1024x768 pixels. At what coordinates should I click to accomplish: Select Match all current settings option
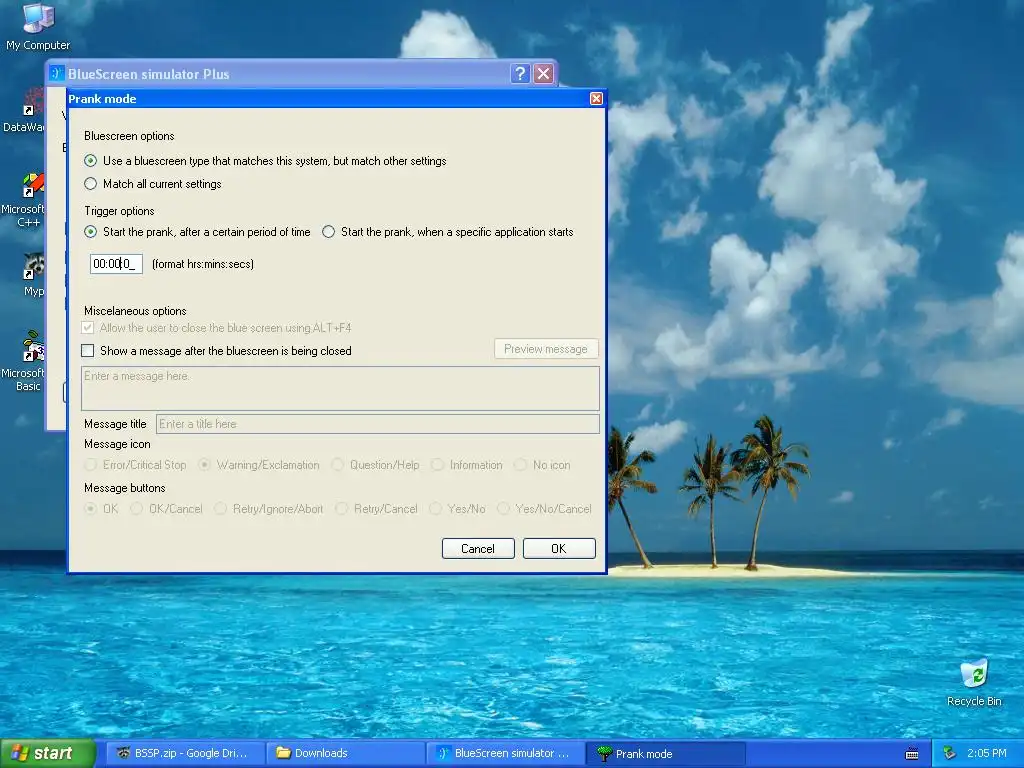[91, 184]
